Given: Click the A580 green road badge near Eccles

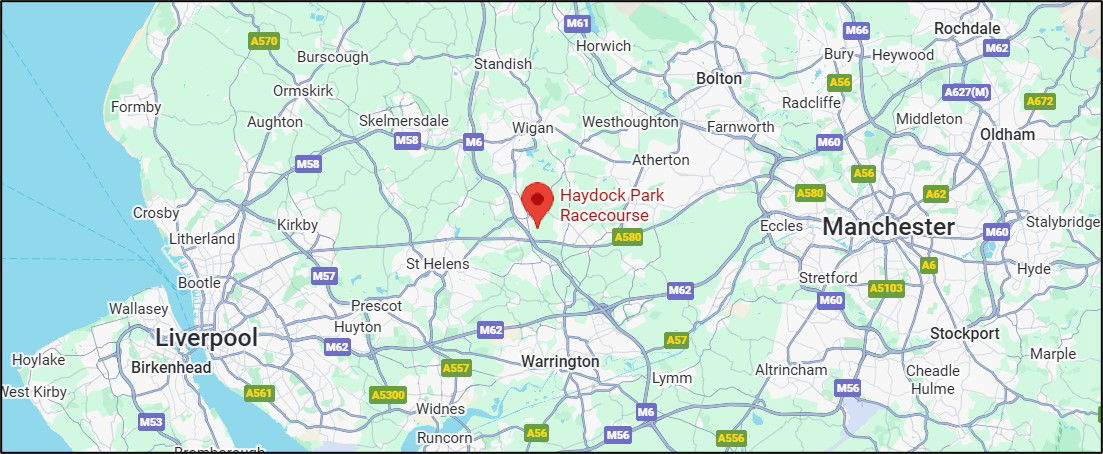Looking at the screenshot, I should click(810, 192).
